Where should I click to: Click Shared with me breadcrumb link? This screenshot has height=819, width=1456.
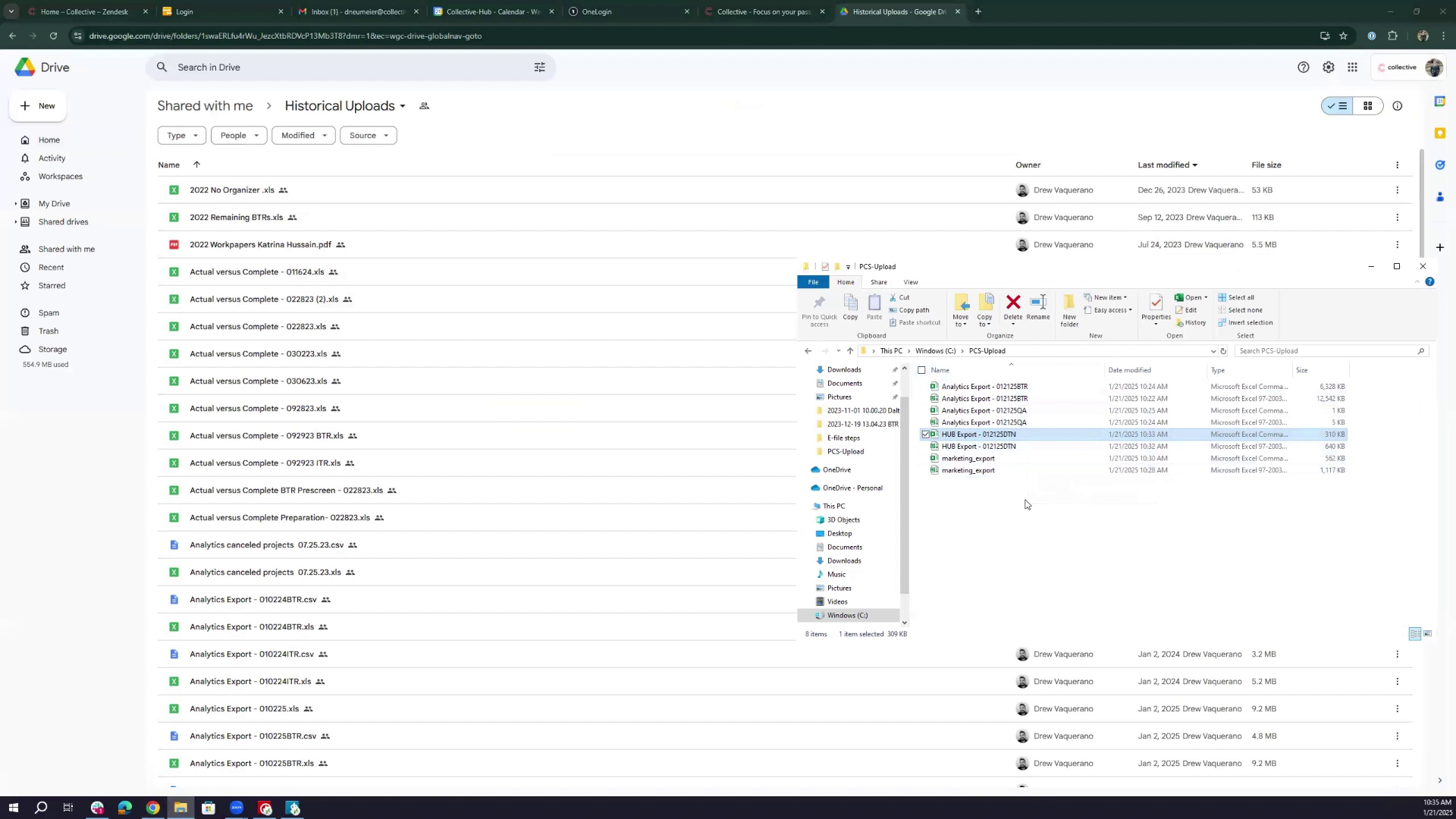[205, 106]
